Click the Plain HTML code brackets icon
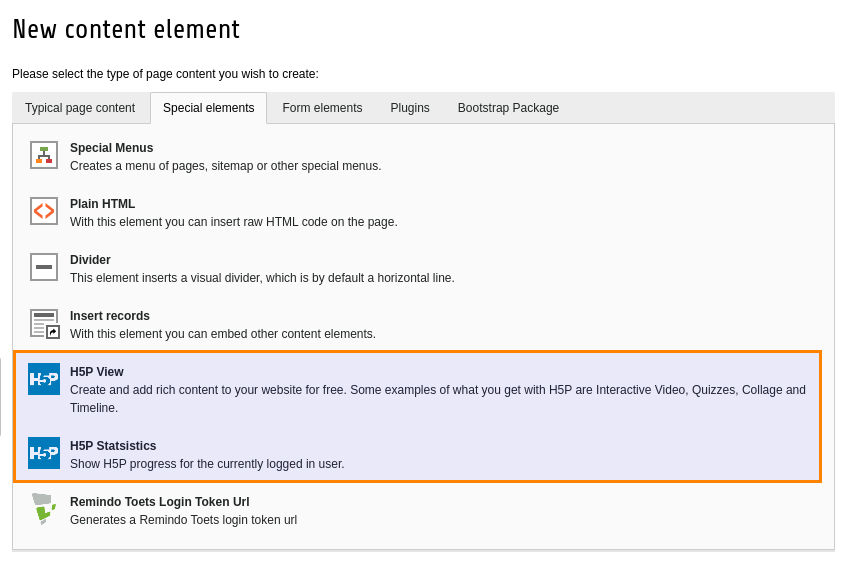 (x=44, y=211)
